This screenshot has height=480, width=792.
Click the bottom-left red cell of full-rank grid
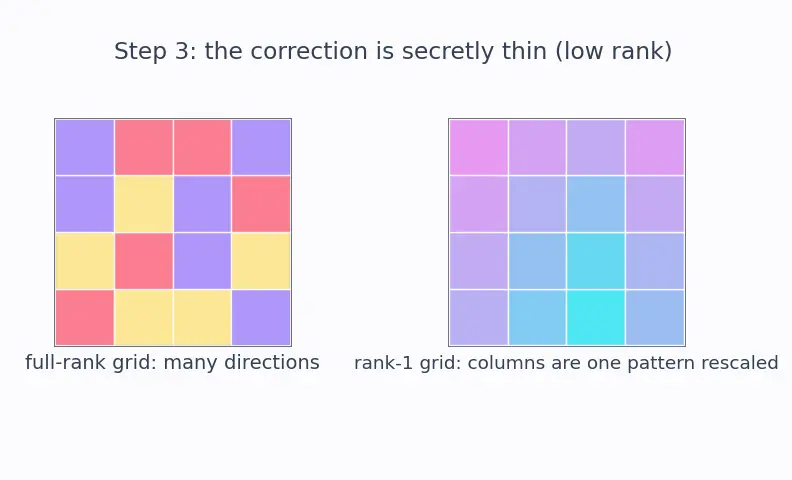tap(85, 318)
